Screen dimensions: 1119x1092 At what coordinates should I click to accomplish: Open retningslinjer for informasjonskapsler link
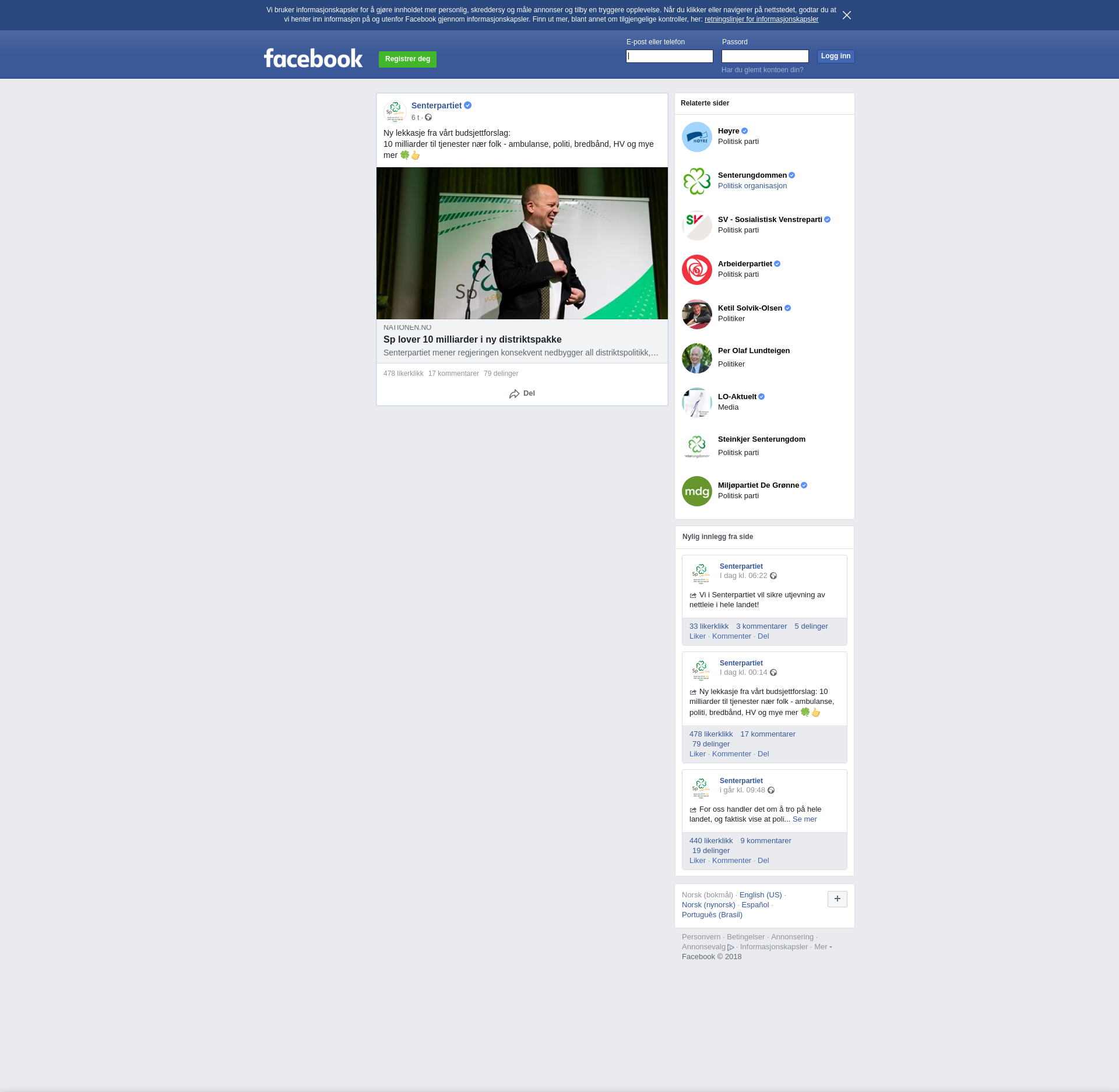click(x=761, y=19)
